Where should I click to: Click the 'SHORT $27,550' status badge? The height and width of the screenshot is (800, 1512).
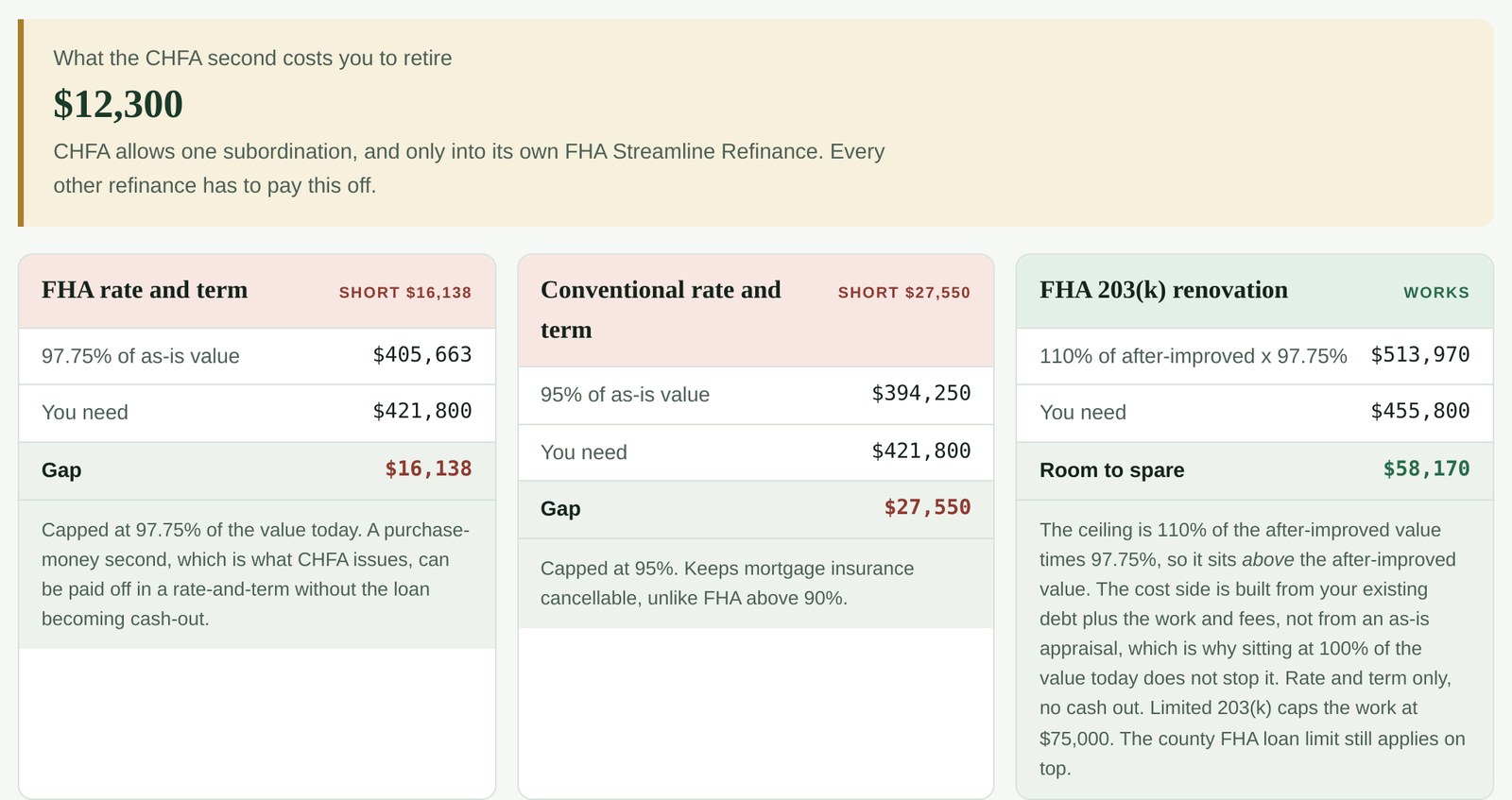point(904,293)
